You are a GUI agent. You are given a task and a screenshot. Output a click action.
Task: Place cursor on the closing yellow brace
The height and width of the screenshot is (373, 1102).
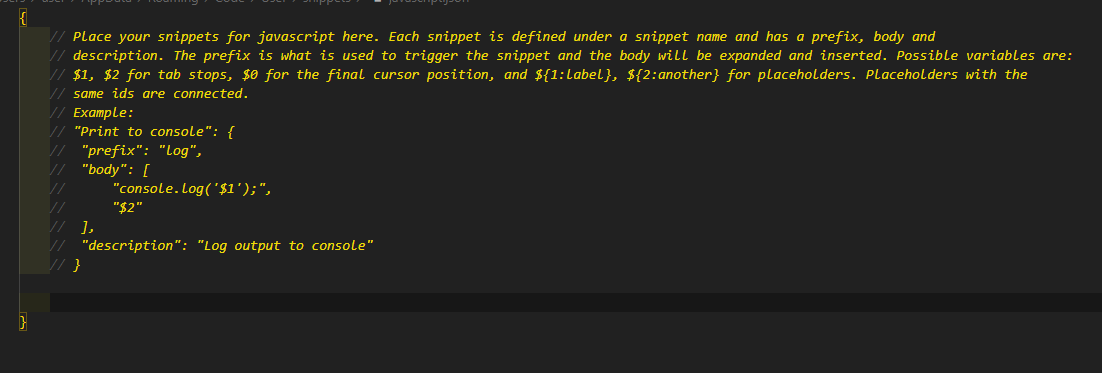[x=23, y=322]
